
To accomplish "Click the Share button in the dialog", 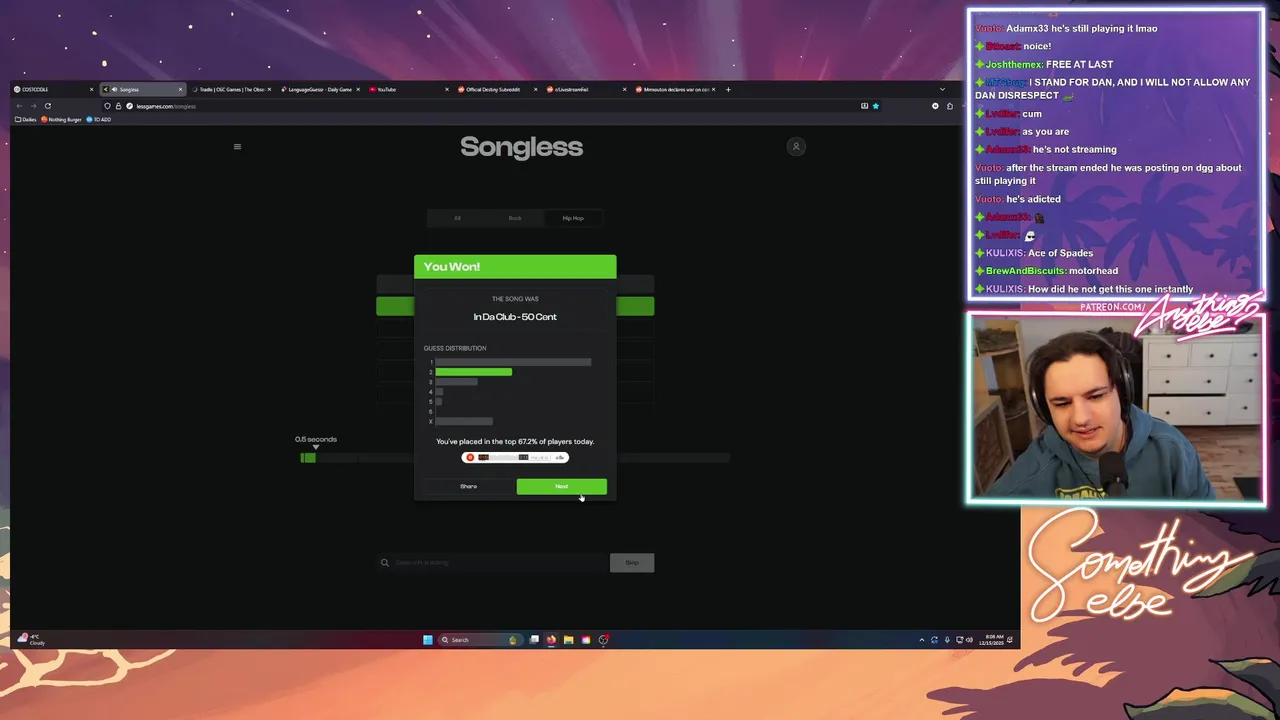I will [468, 486].
